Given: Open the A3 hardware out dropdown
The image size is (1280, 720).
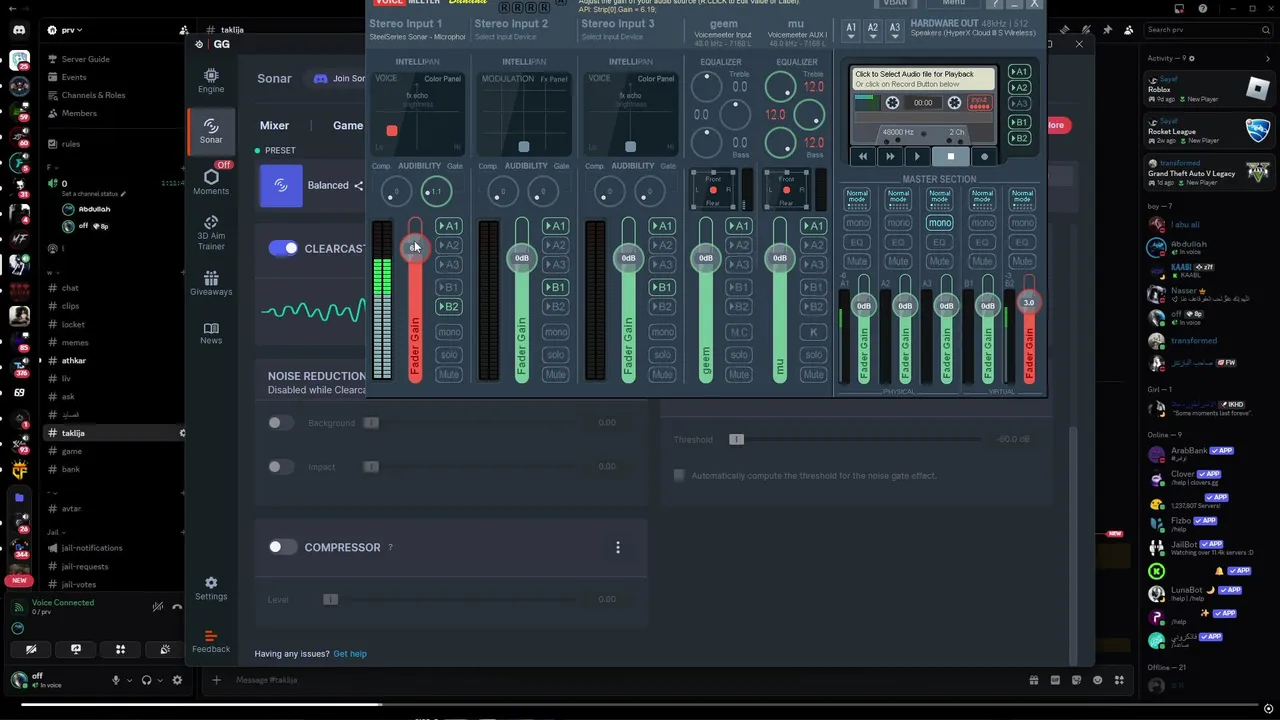Looking at the screenshot, I should click(895, 30).
